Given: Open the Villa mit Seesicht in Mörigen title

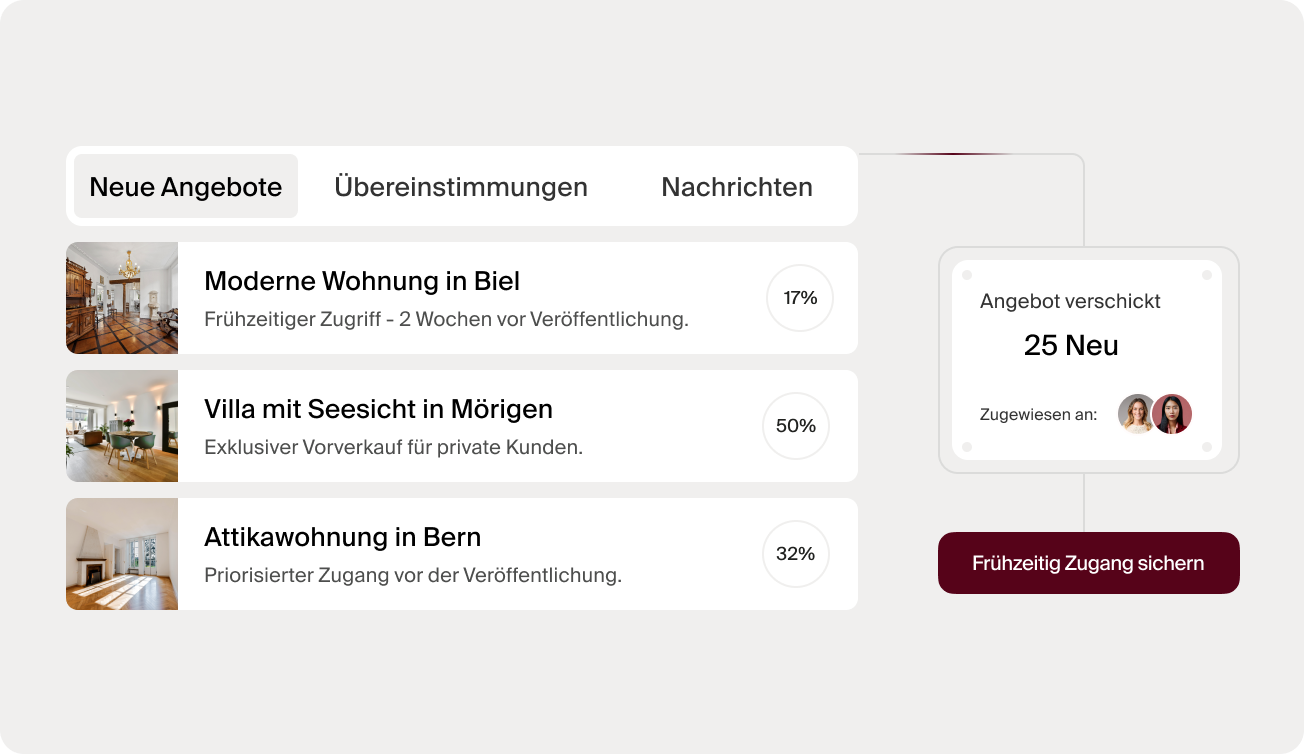Looking at the screenshot, I should pos(378,409).
